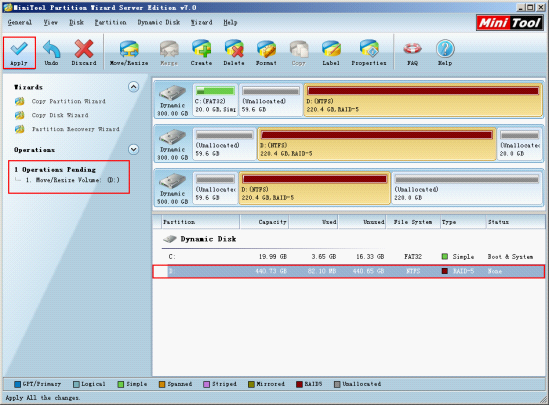This screenshot has width=550, height=406.
Task: Open the Move/Resize tool
Action: [x=129, y=53]
